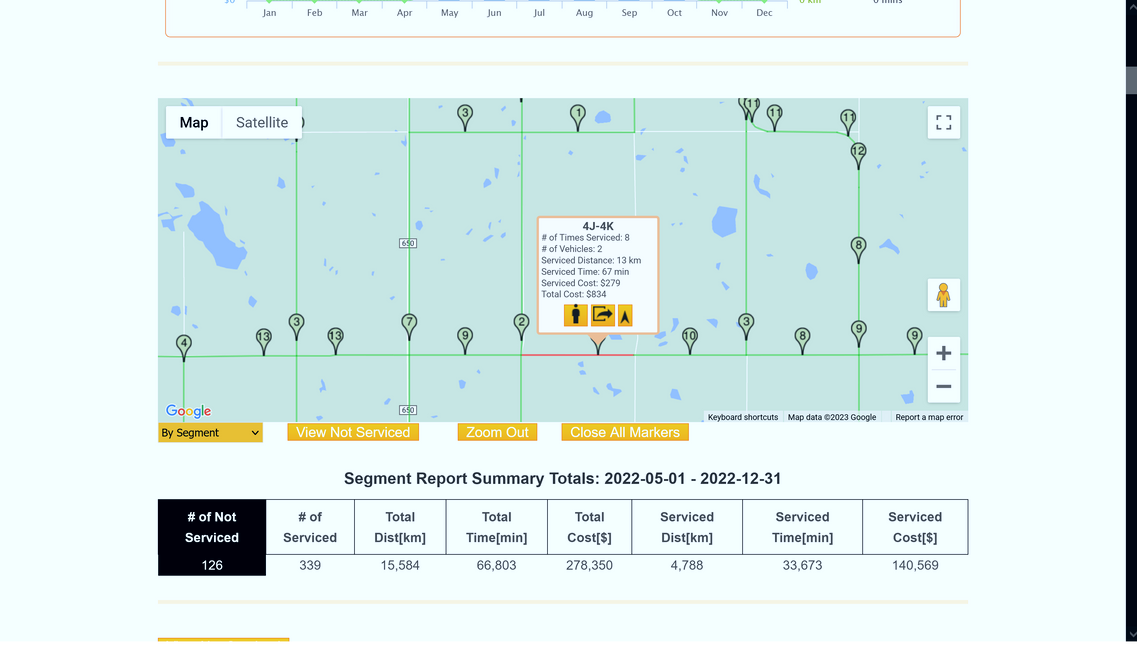Click the Zoom Out button
The width and height of the screenshot is (1137, 648).
pyautogui.click(x=497, y=432)
